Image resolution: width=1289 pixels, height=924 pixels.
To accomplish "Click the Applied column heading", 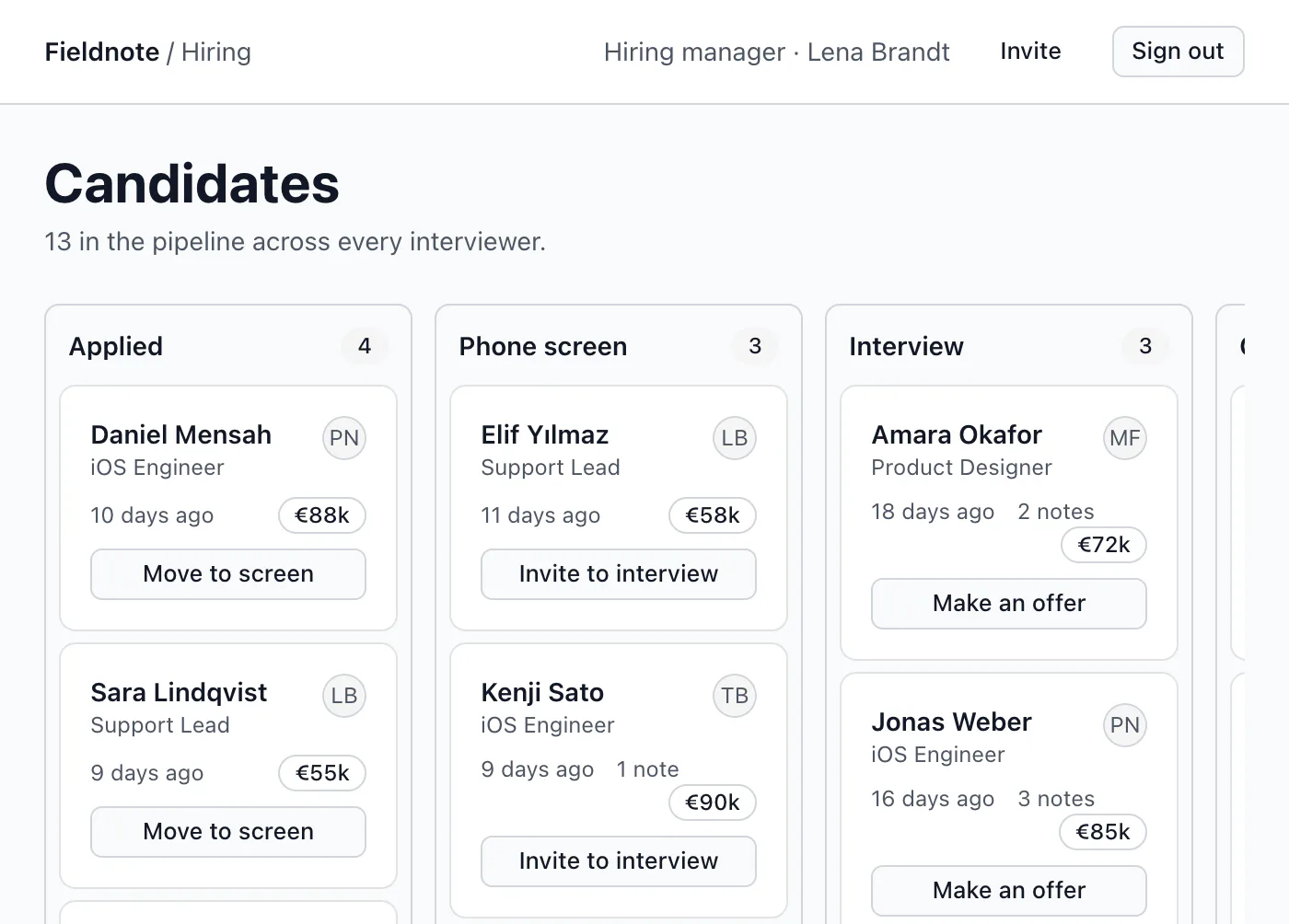I will click(x=116, y=346).
